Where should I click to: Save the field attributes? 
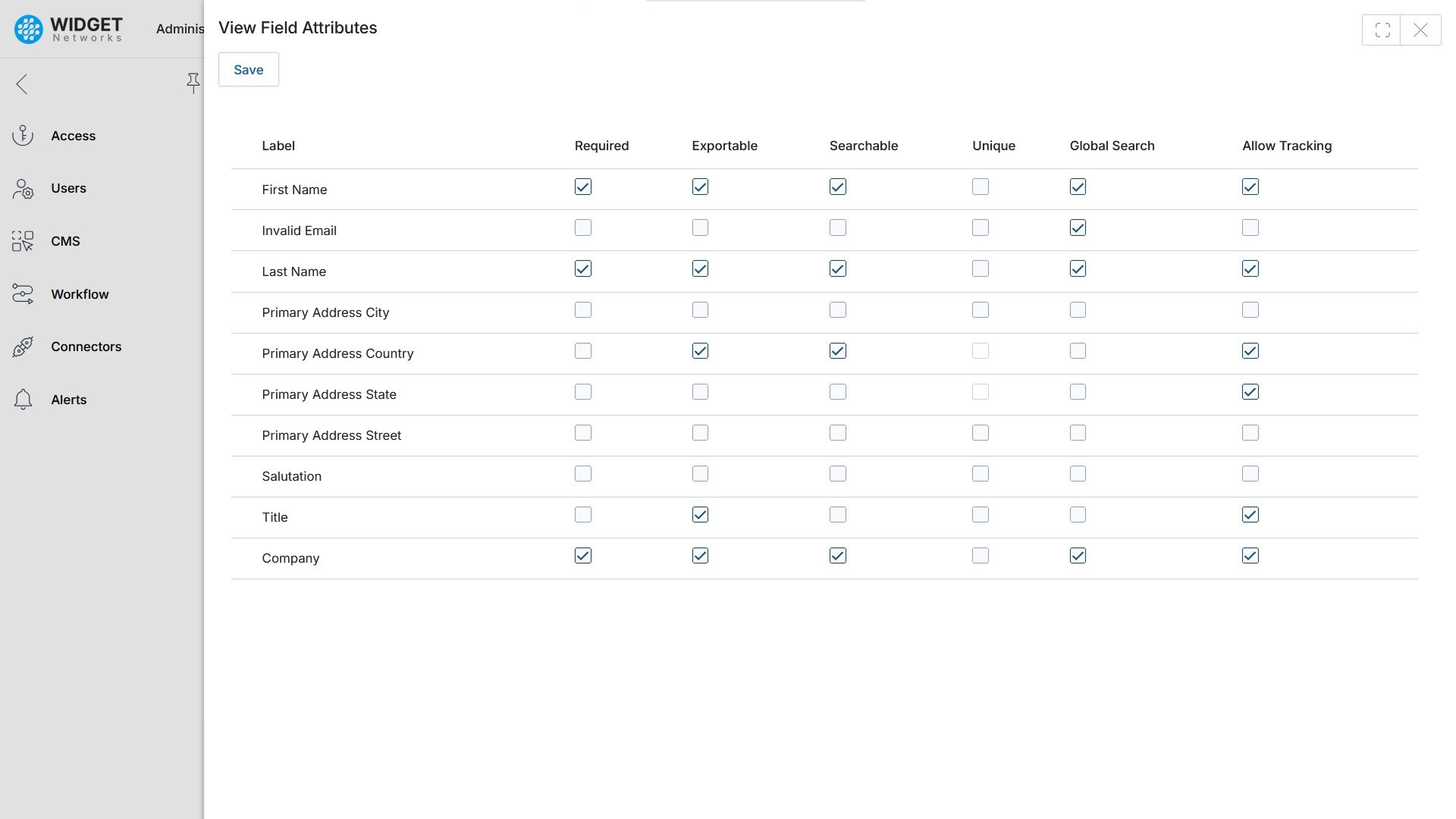coord(248,70)
